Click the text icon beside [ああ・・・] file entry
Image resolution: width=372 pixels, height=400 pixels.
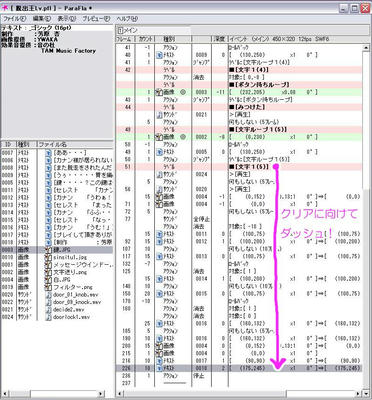click(48, 153)
